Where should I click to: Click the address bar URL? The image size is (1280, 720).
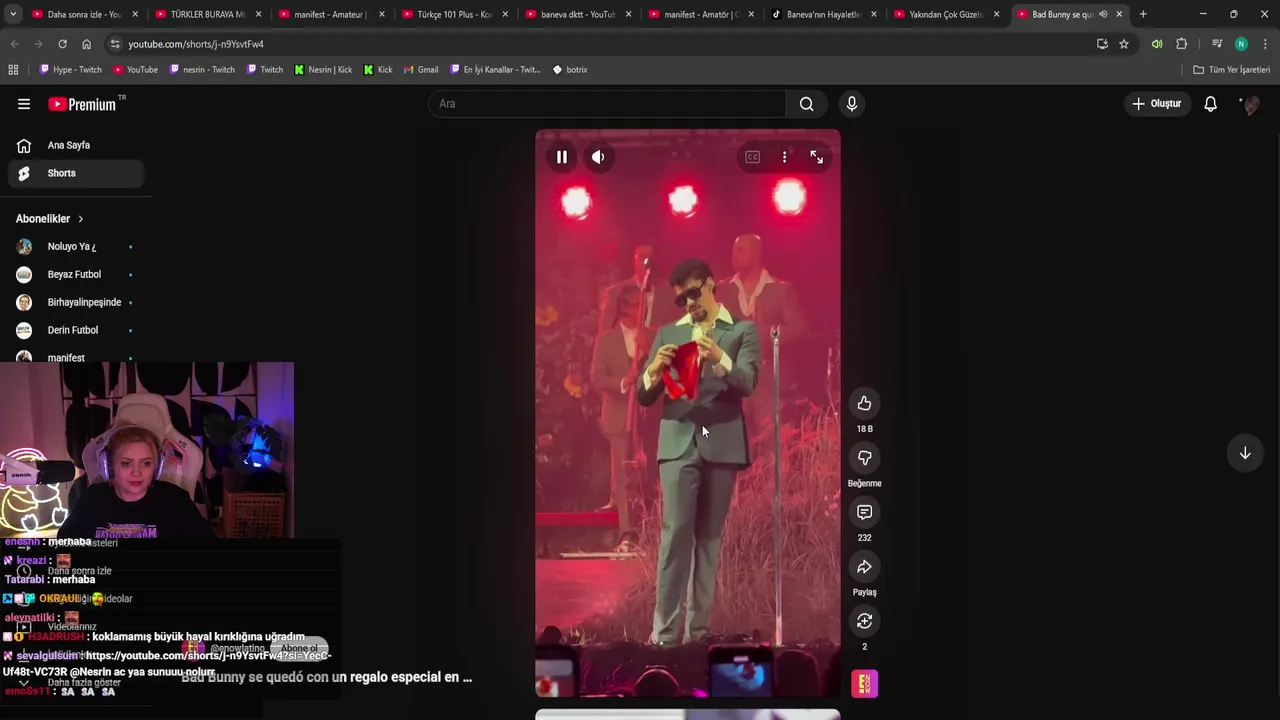tap(196, 44)
